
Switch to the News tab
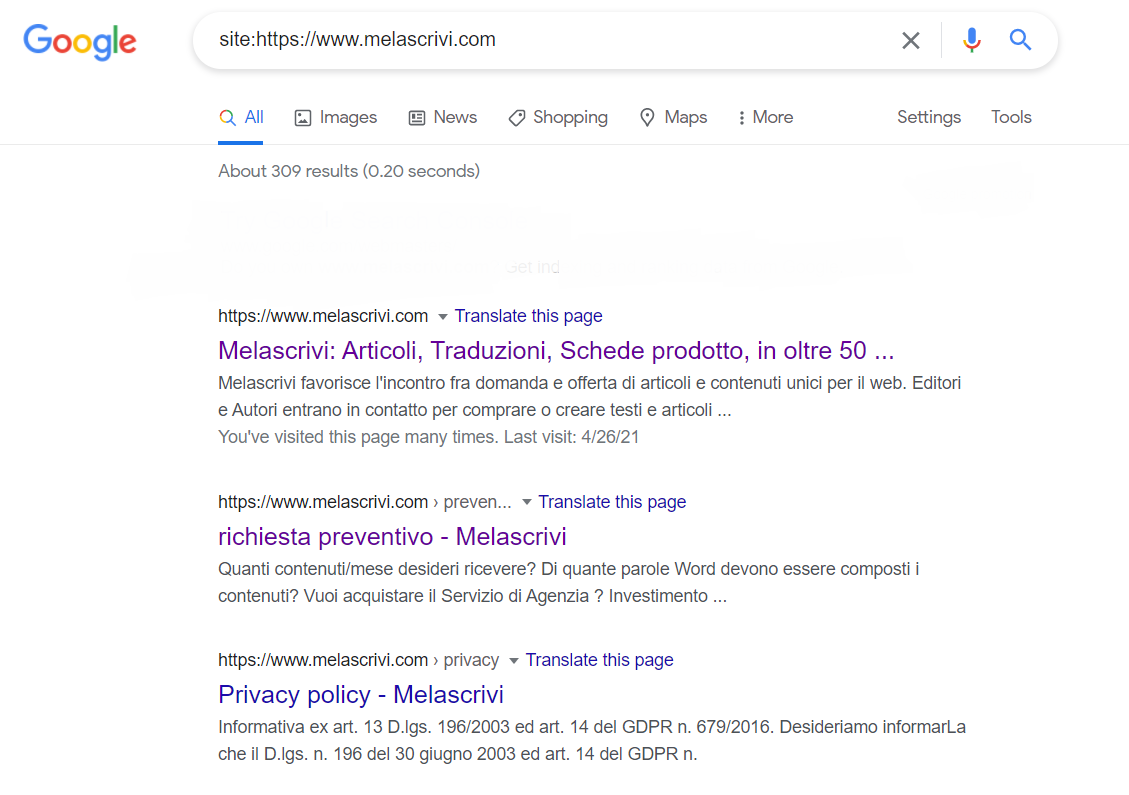point(443,117)
